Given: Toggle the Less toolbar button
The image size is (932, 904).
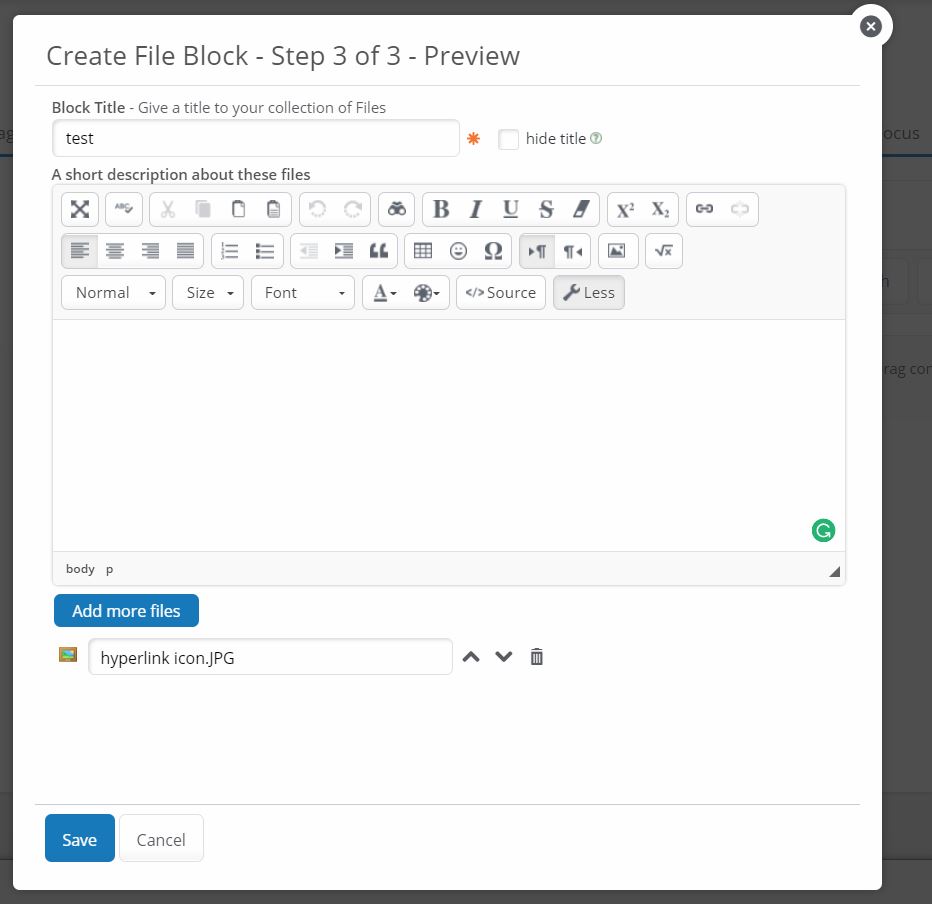Looking at the screenshot, I should 589,293.
